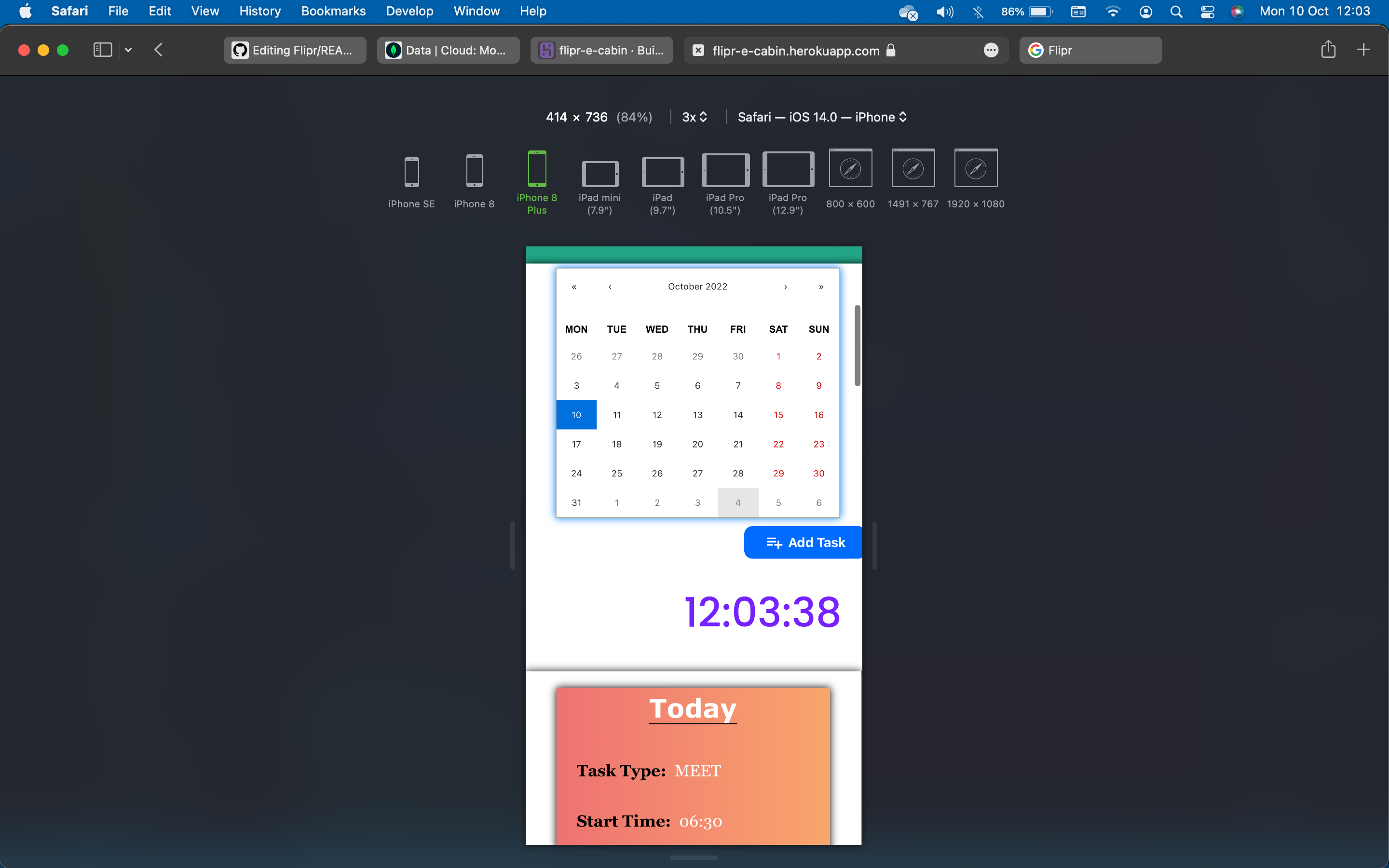Switch to the Editing Flipr/README tab
1389x868 pixels.
(295, 51)
